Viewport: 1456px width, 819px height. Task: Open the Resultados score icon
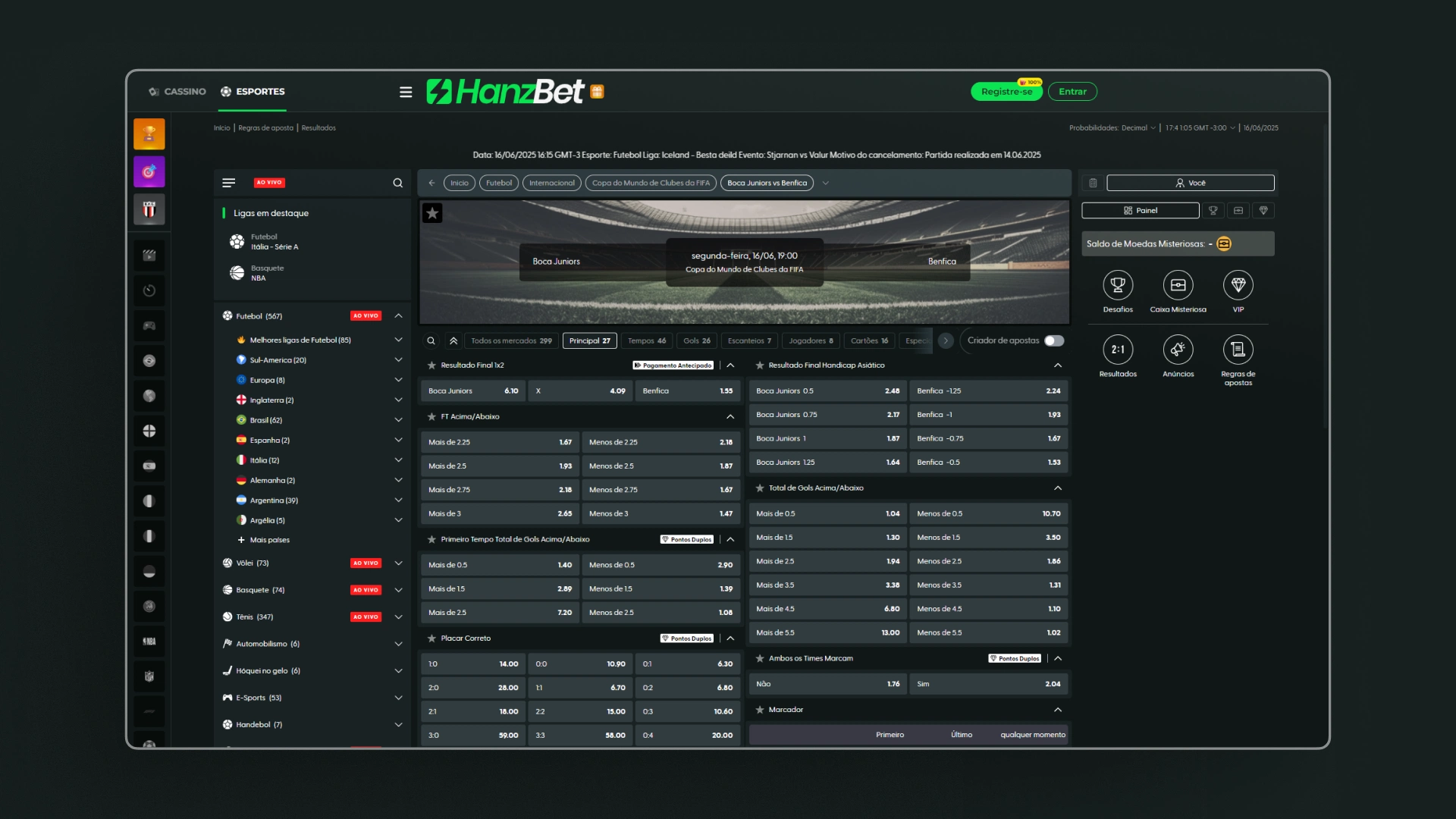pos(1118,350)
